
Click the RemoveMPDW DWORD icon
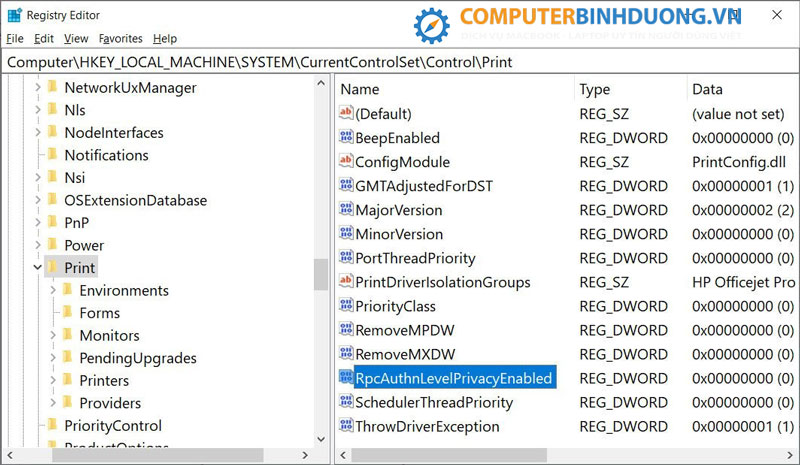coord(346,329)
